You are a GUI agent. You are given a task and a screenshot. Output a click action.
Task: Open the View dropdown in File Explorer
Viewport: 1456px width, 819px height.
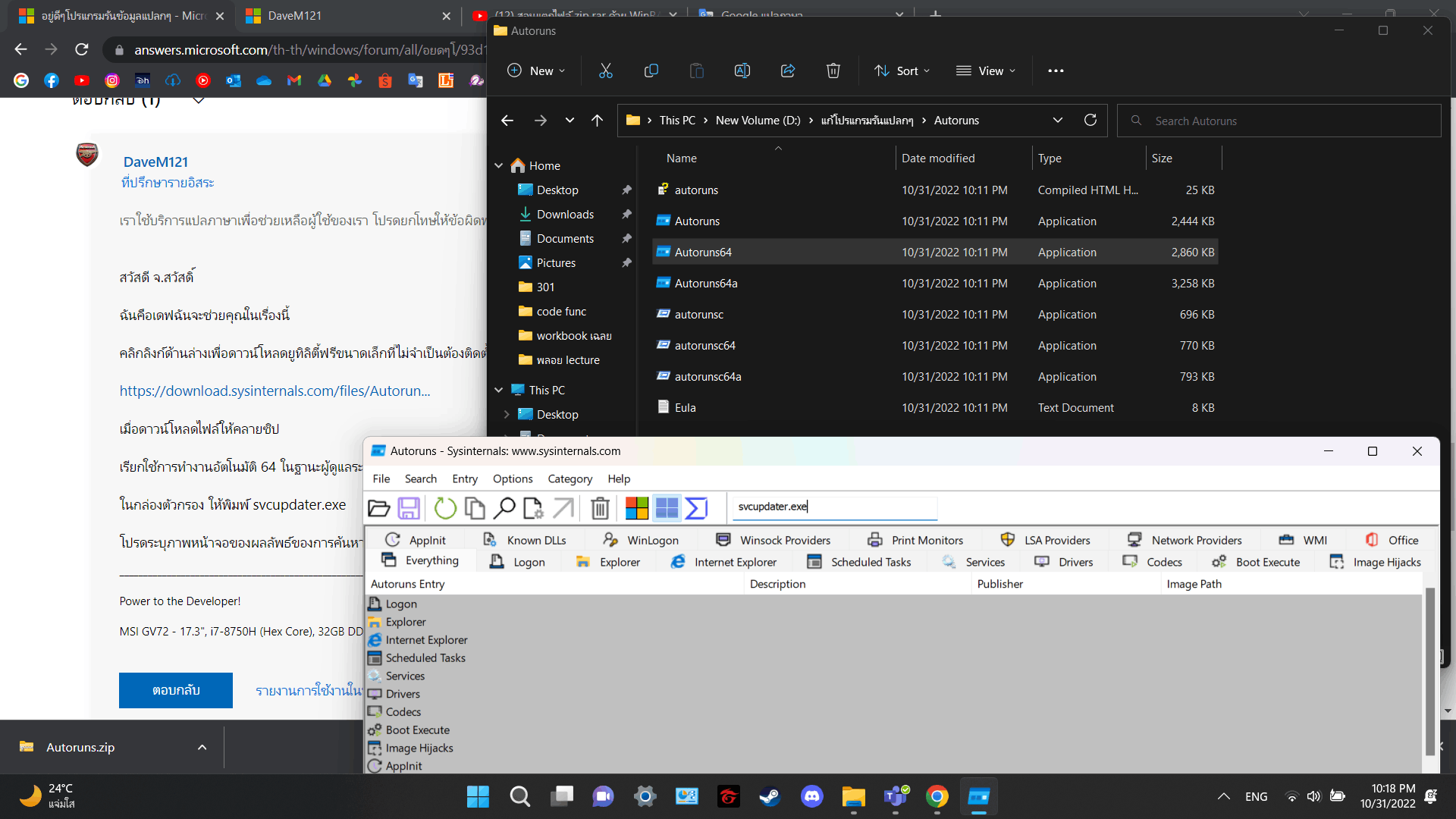pos(985,71)
